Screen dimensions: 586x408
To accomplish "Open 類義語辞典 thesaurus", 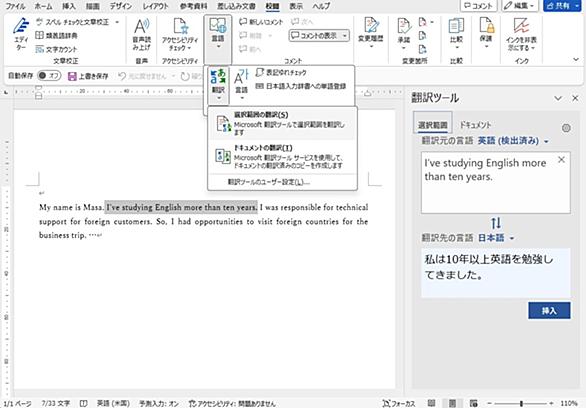I will (x=56, y=35).
